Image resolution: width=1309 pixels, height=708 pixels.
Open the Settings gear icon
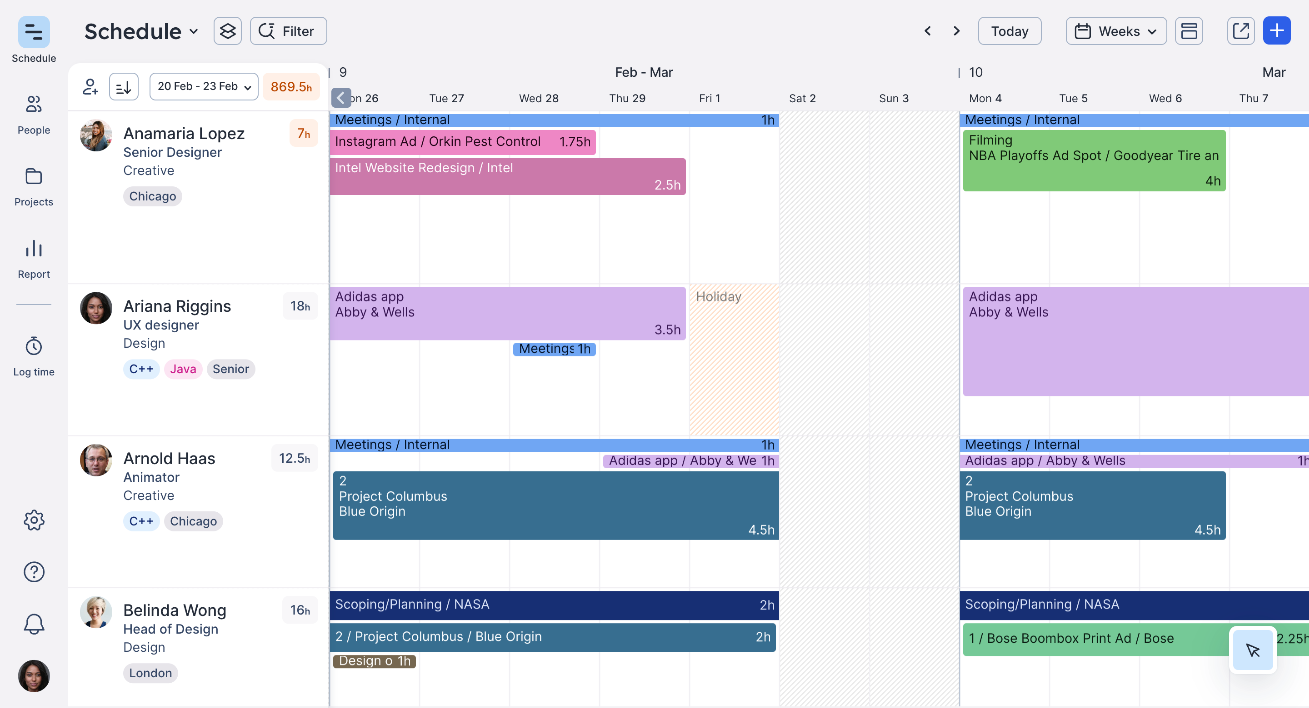click(33, 520)
